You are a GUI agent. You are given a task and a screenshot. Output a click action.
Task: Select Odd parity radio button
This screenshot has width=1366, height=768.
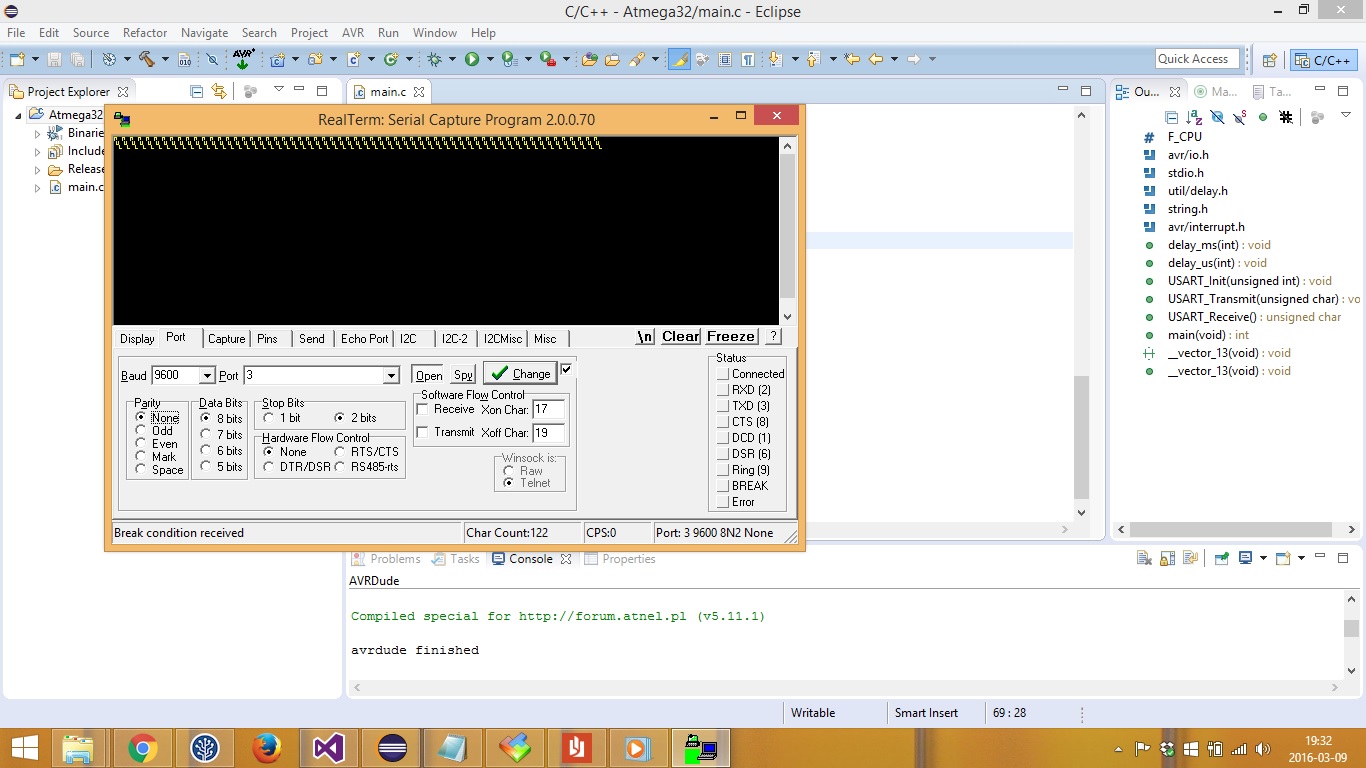[x=141, y=431]
